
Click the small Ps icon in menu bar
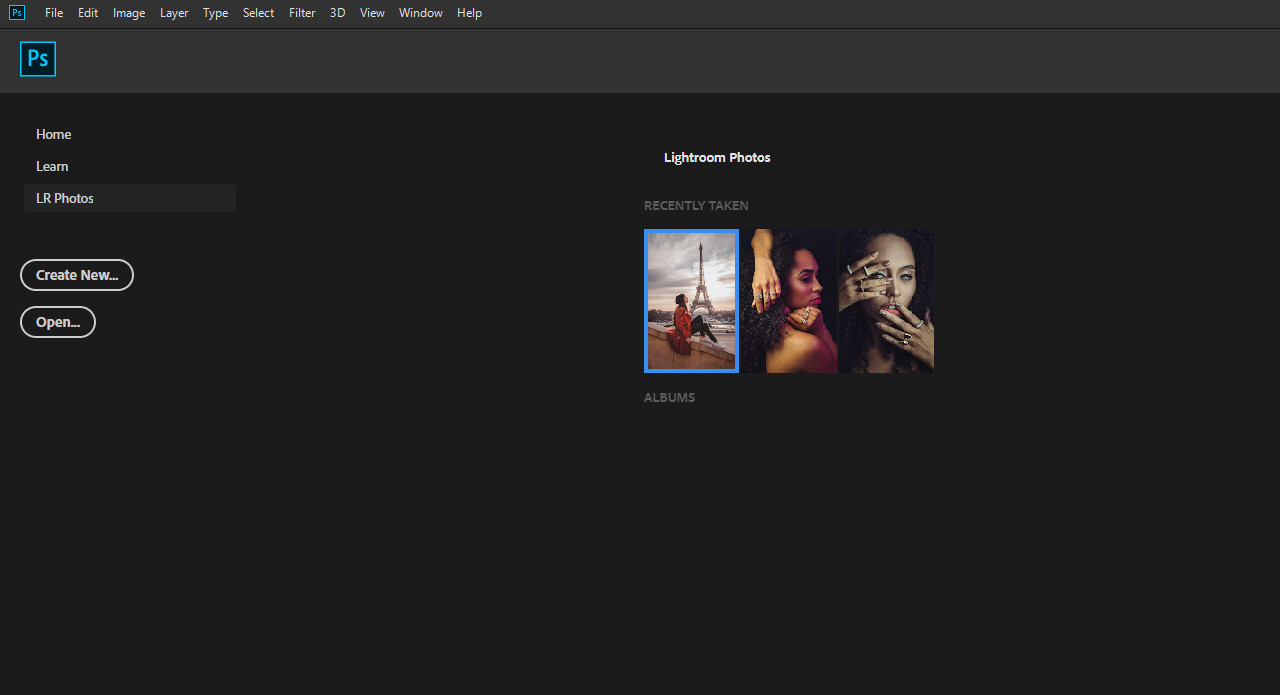tap(17, 13)
